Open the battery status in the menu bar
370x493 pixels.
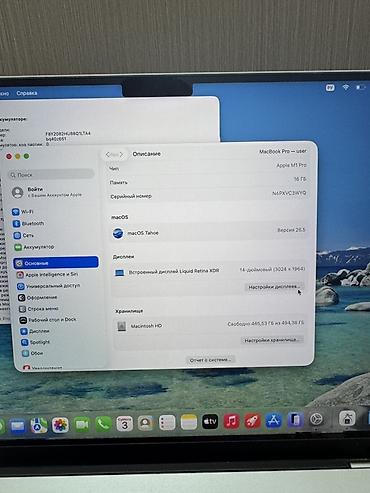[x=360, y=87]
